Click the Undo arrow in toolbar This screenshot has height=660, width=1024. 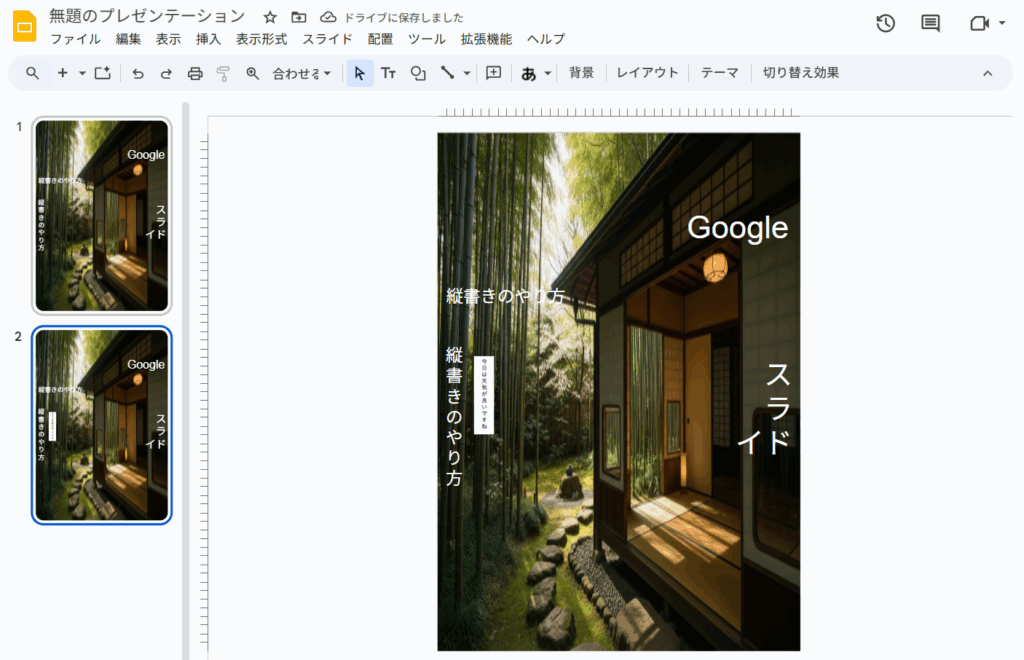pyautogui.click(x=138, y=73)
